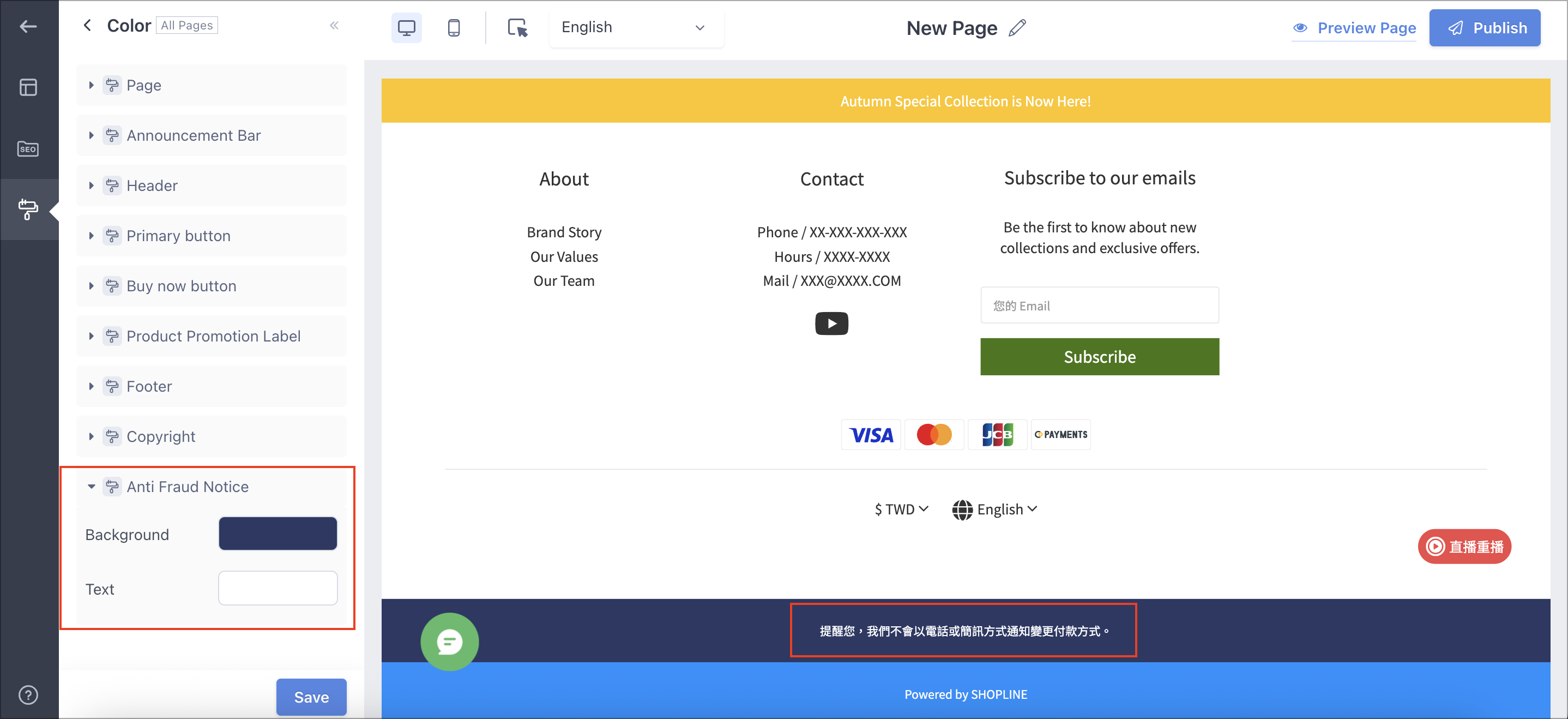Save the color settings
This screenshot has width=1568, height=719.
pyautogui.click(x=311, y=697)
